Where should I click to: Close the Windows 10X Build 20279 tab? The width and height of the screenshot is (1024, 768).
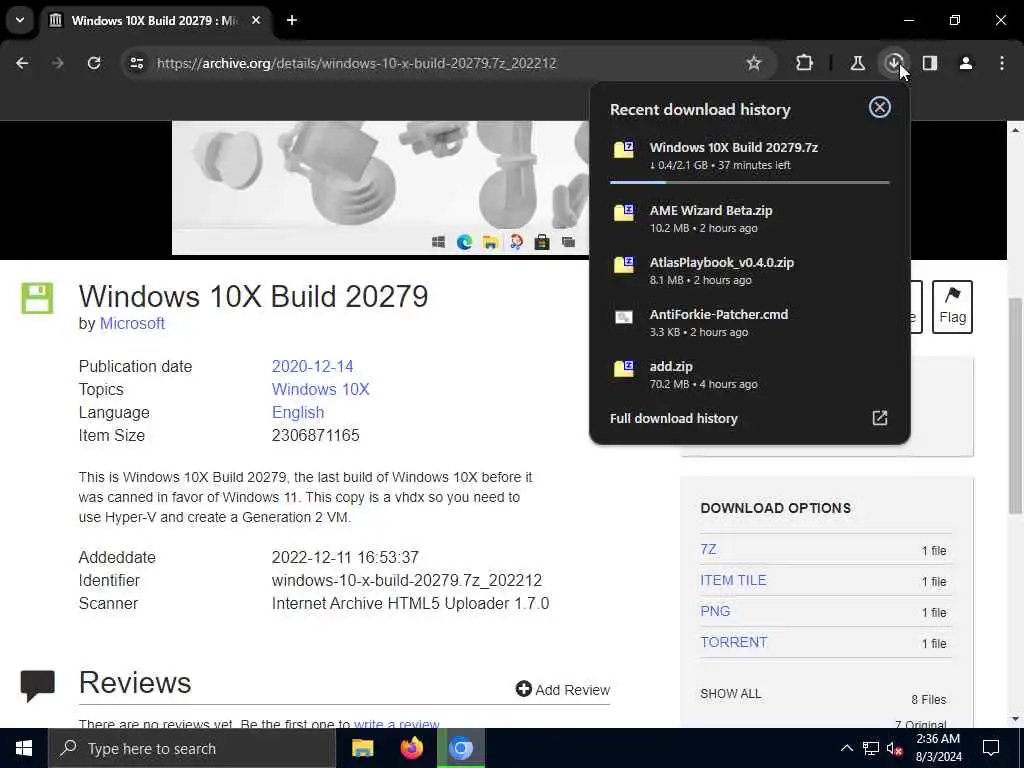point(256,20)
